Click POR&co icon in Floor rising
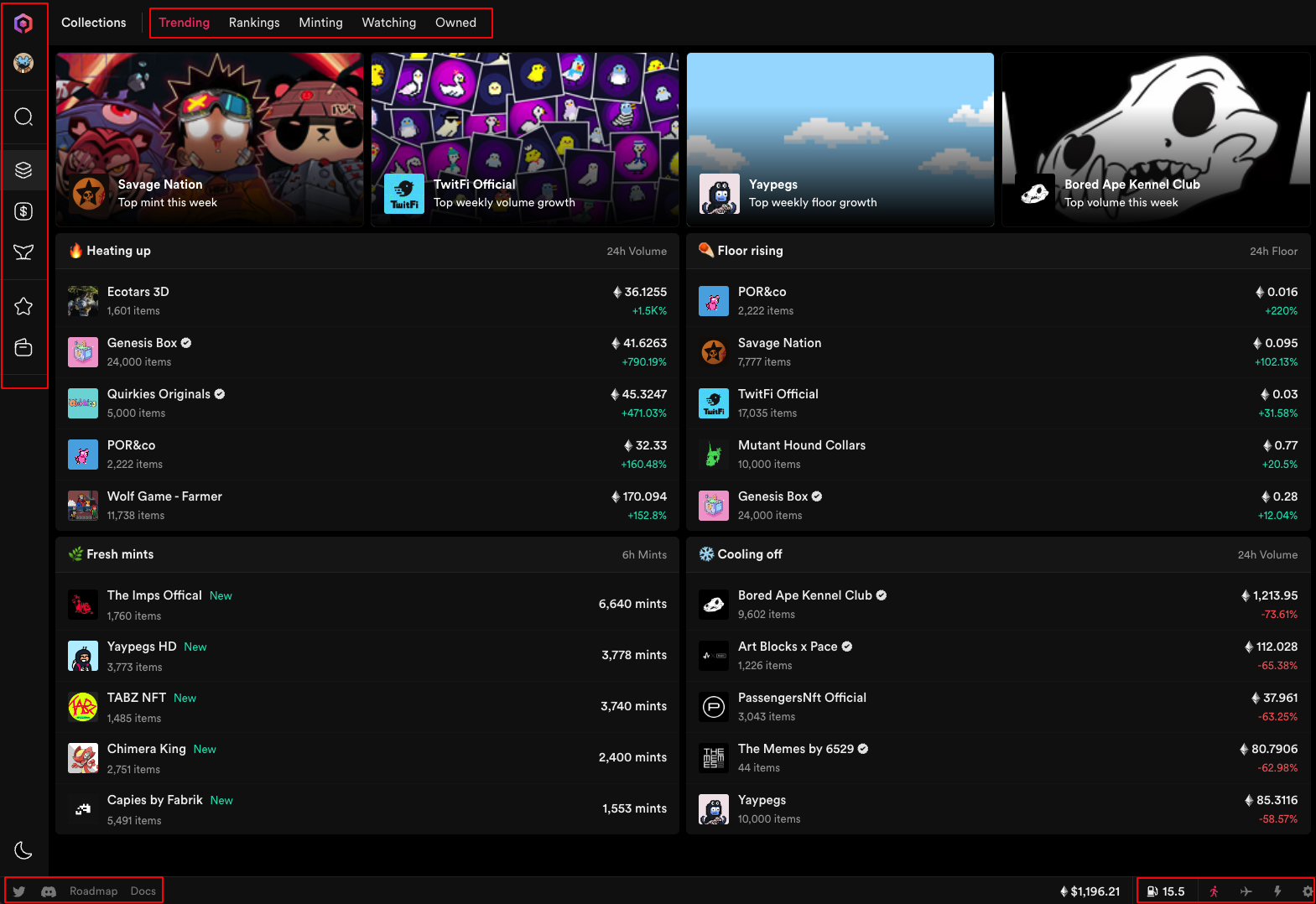1316x904 pixels. coord(714,301)
